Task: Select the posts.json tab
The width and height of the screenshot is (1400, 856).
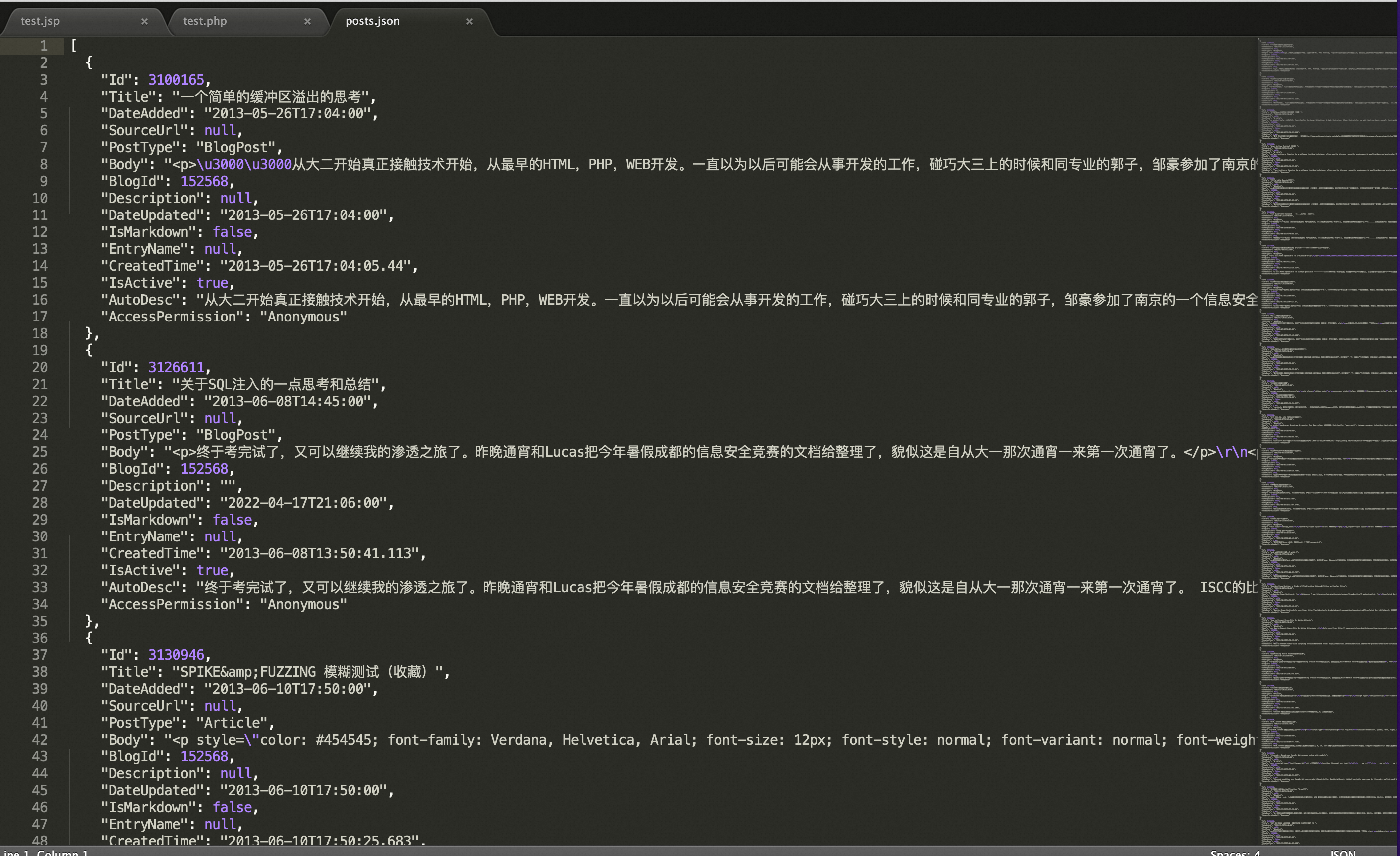Action: (372, 21)
